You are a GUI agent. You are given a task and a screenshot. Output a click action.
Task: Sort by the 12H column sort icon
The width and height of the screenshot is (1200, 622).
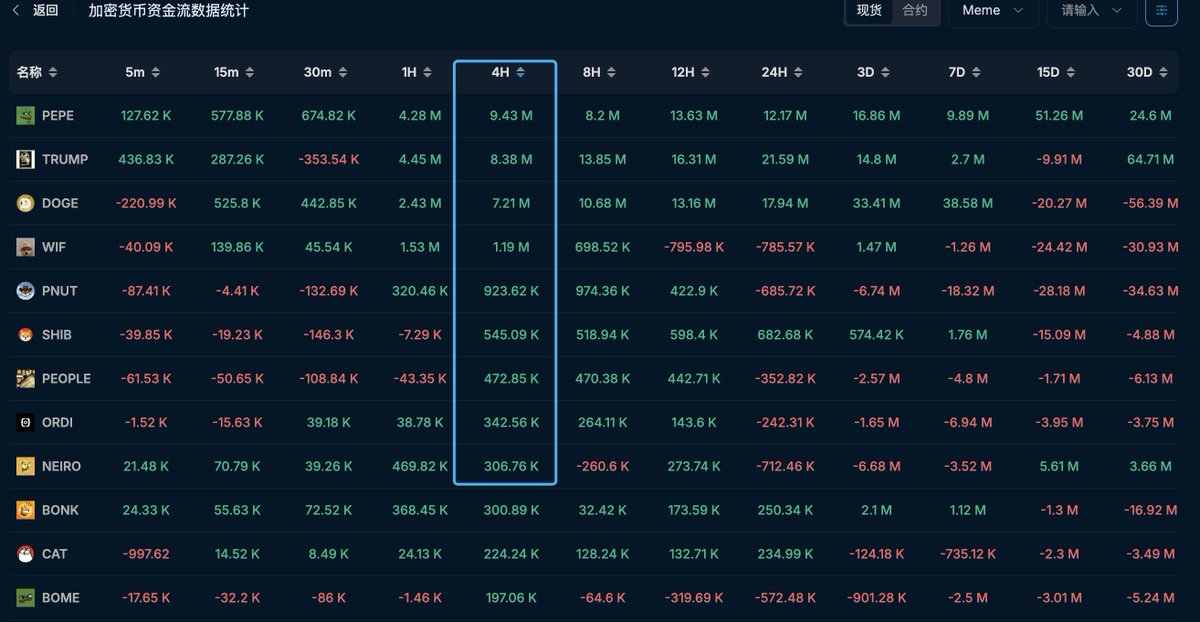pyautogui.click(x=705, y=73)
